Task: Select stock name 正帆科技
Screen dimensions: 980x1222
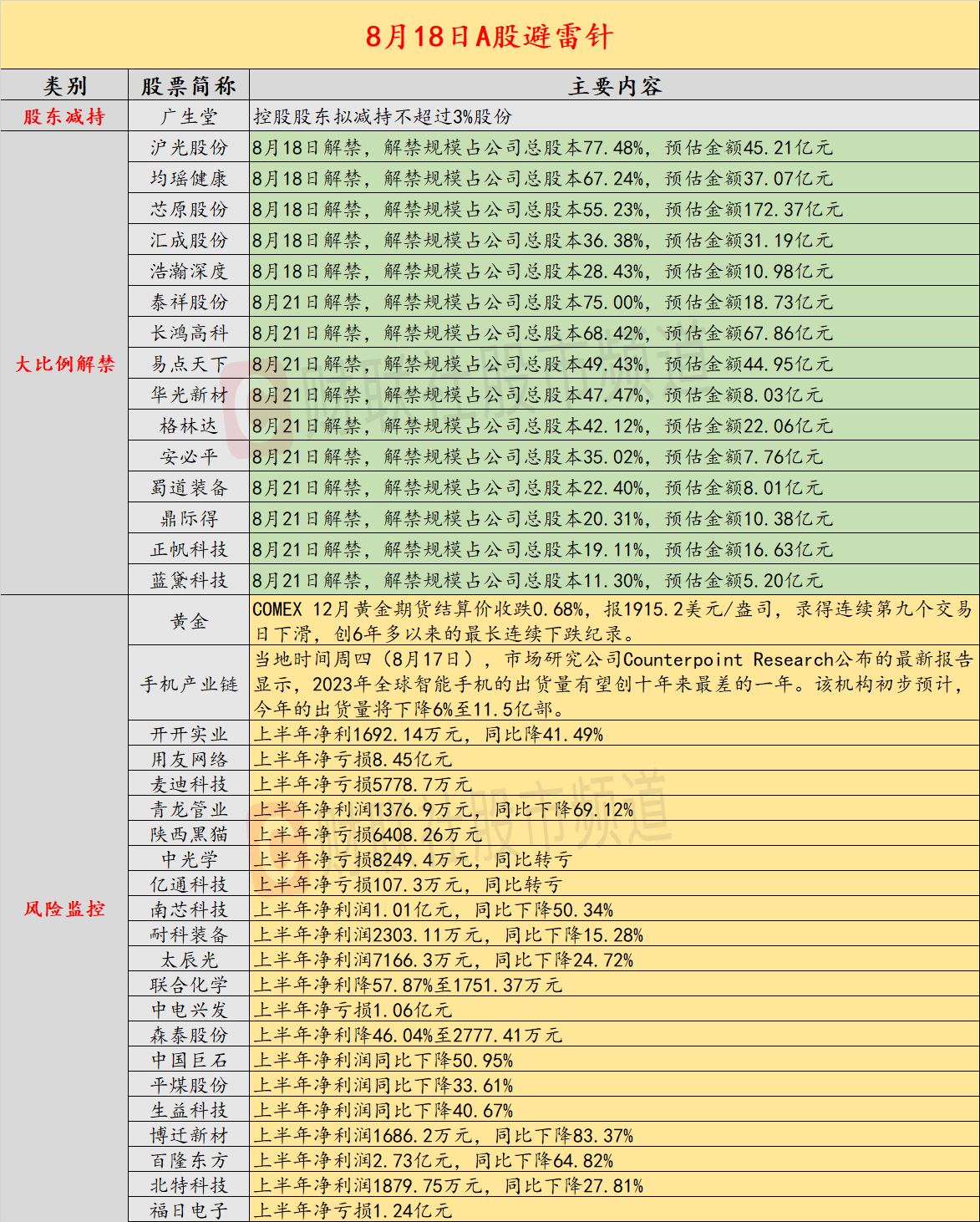Action: click(x=189, y=549)
